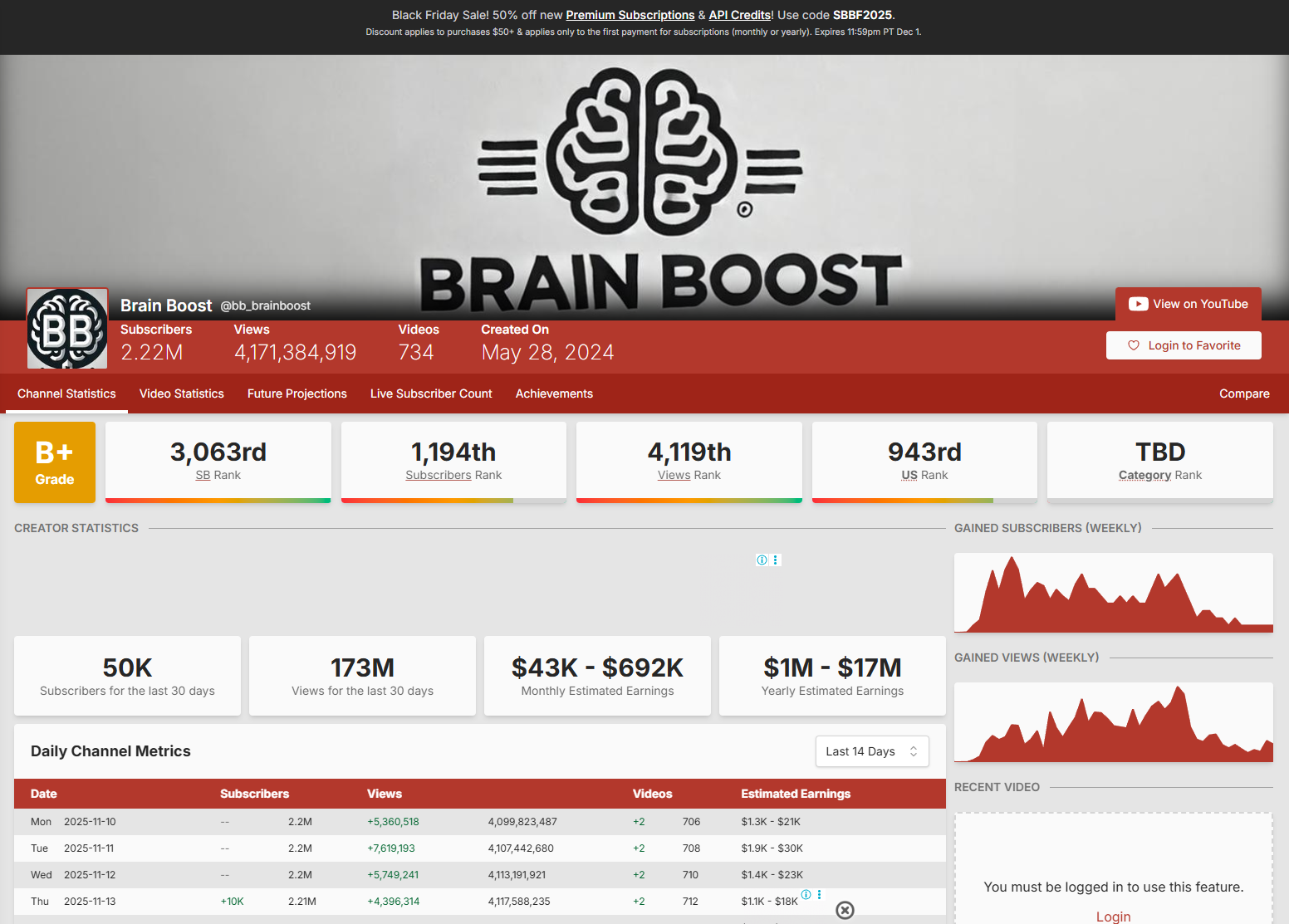Open the API Credits link
Viewport: 1289px width, 924px height.
[x=739, y=15]
